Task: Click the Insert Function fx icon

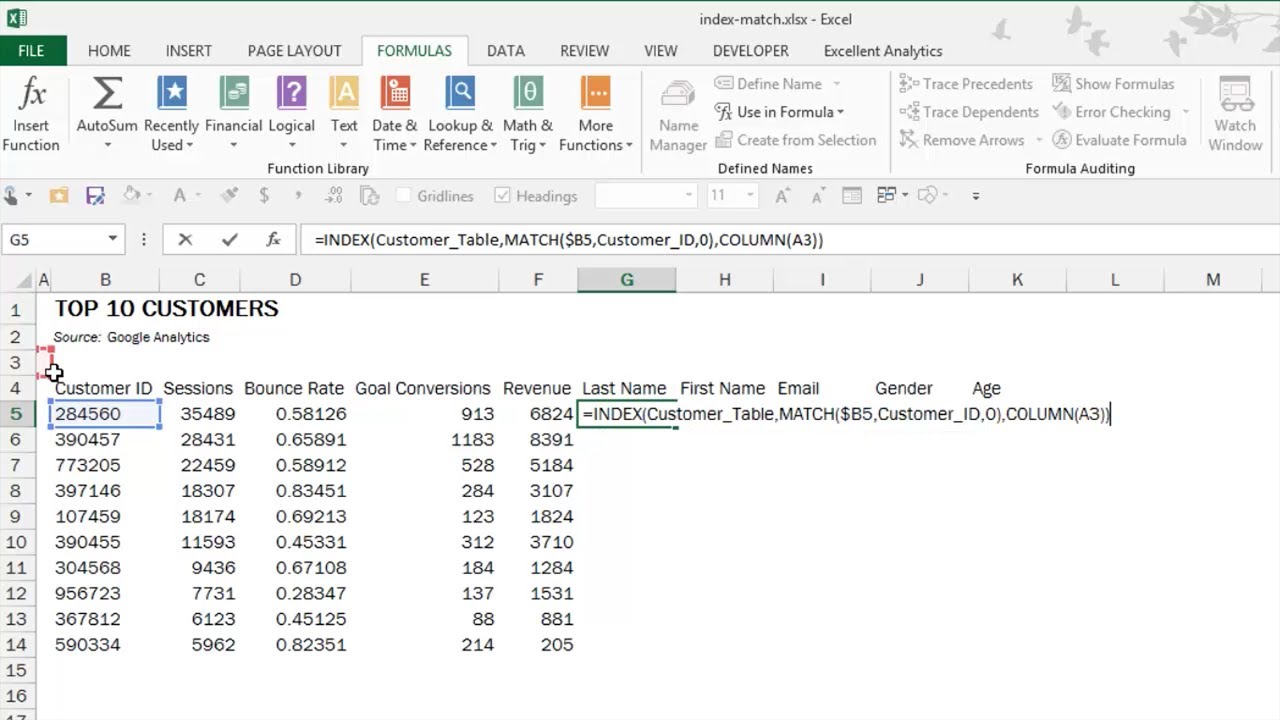Action: click(x=32, y=94)
